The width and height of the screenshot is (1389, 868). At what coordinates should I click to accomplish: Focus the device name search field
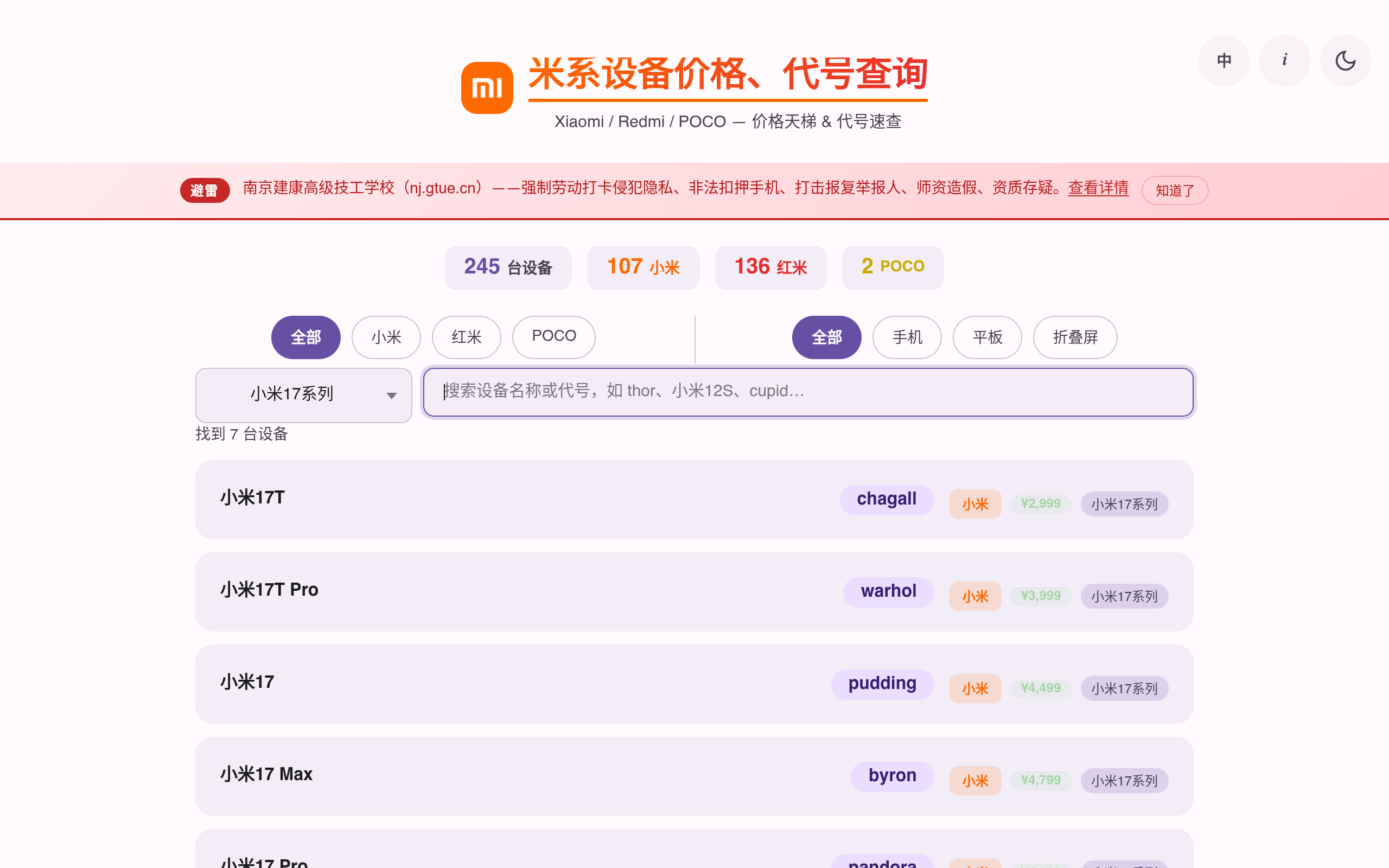pyautogui.click(x=808, y=392)
